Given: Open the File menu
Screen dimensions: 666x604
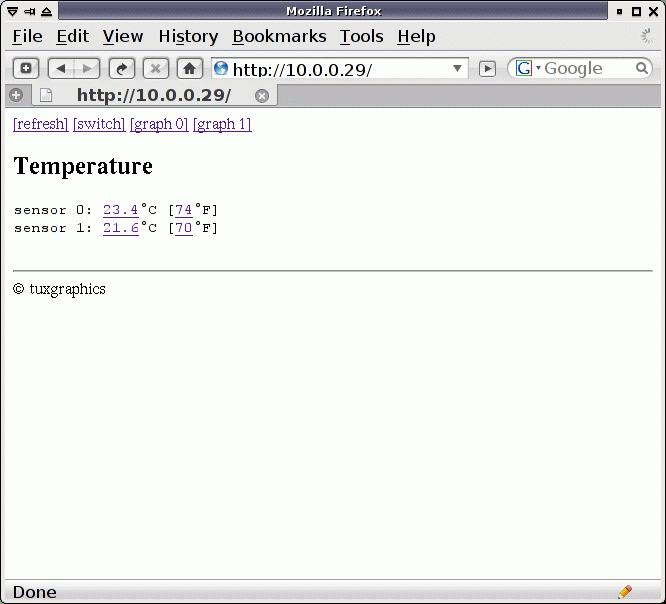Looking at the screenshot, I should (28, 37).
